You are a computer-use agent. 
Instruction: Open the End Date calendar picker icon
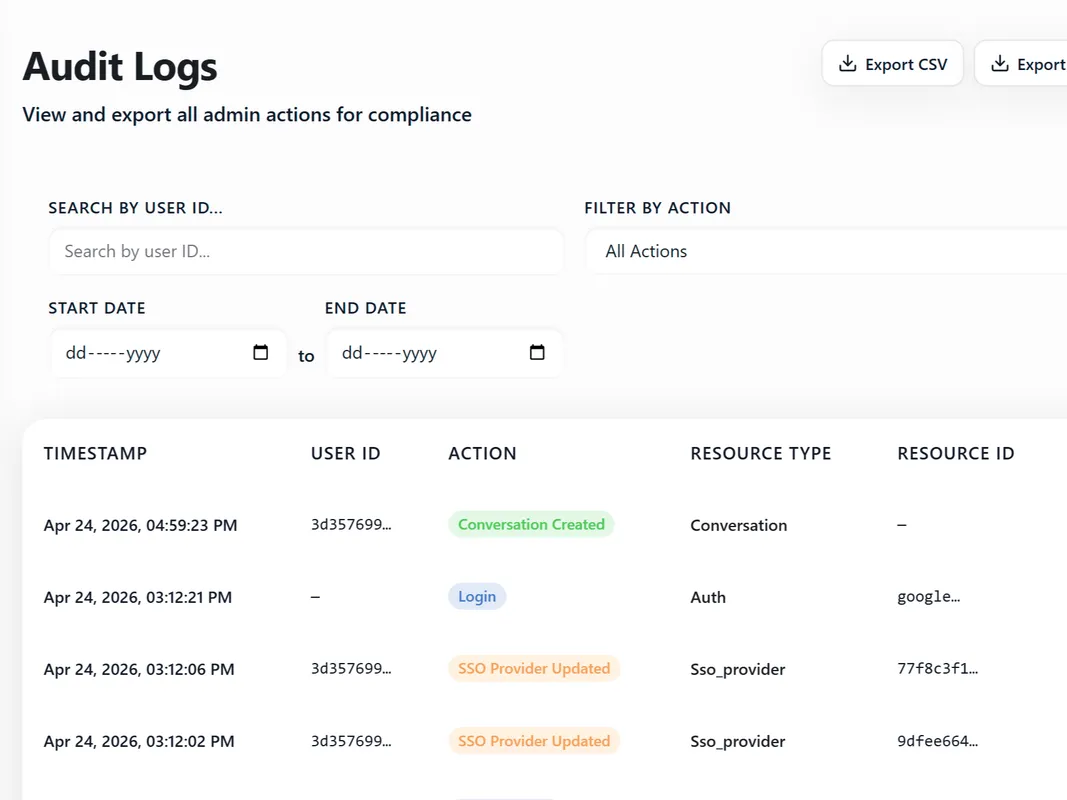click(537, 352)
